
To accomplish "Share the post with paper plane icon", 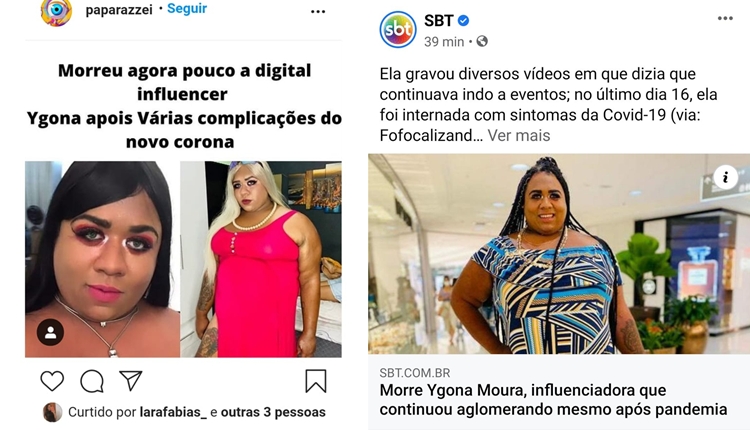I will tap(131, 381).
